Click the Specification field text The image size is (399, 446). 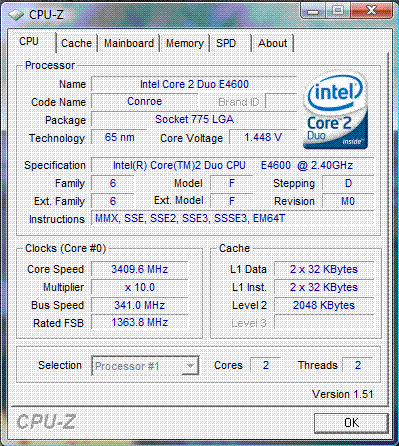coord(233,165)
